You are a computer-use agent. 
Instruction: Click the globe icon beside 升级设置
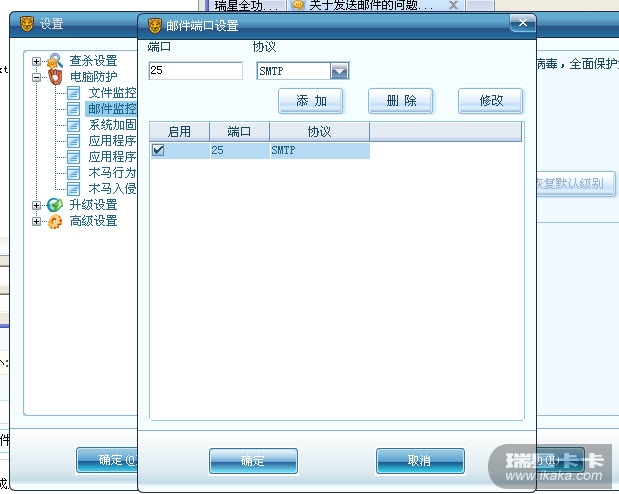tap(55, 205)
